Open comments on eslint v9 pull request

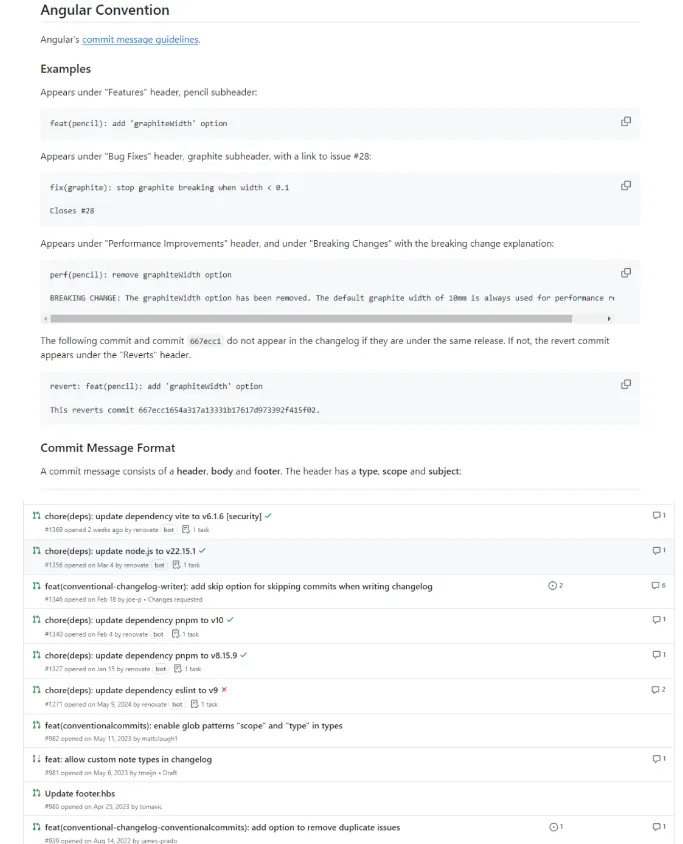(659, 690)
